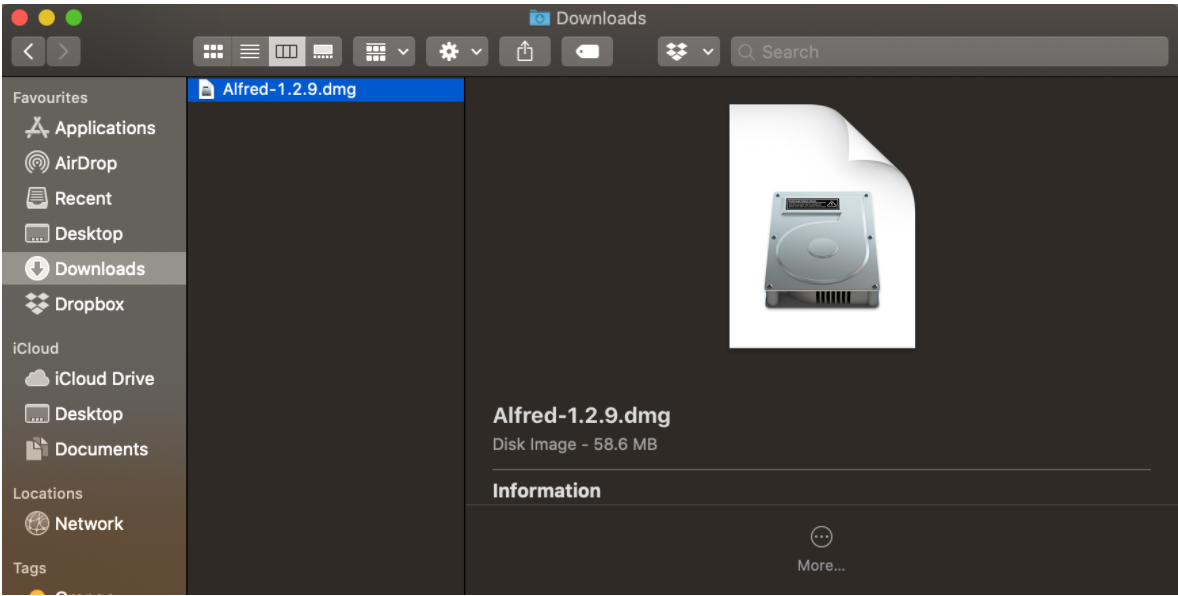Click the disk image preview thumbnail
This screenshot has height=596, width=1178.
click(x=822, y=225)
